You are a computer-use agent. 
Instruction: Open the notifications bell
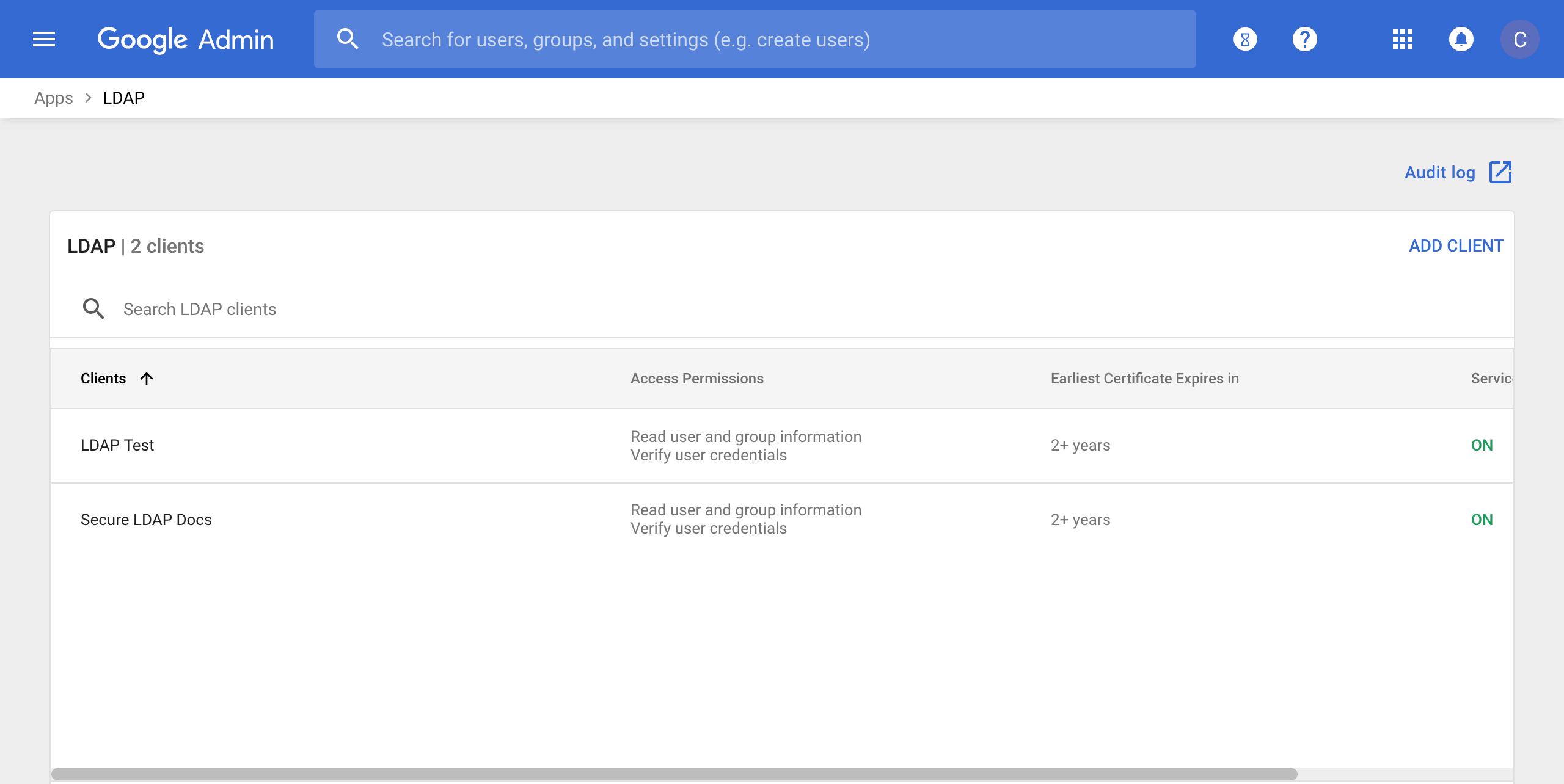[1461, 39]
